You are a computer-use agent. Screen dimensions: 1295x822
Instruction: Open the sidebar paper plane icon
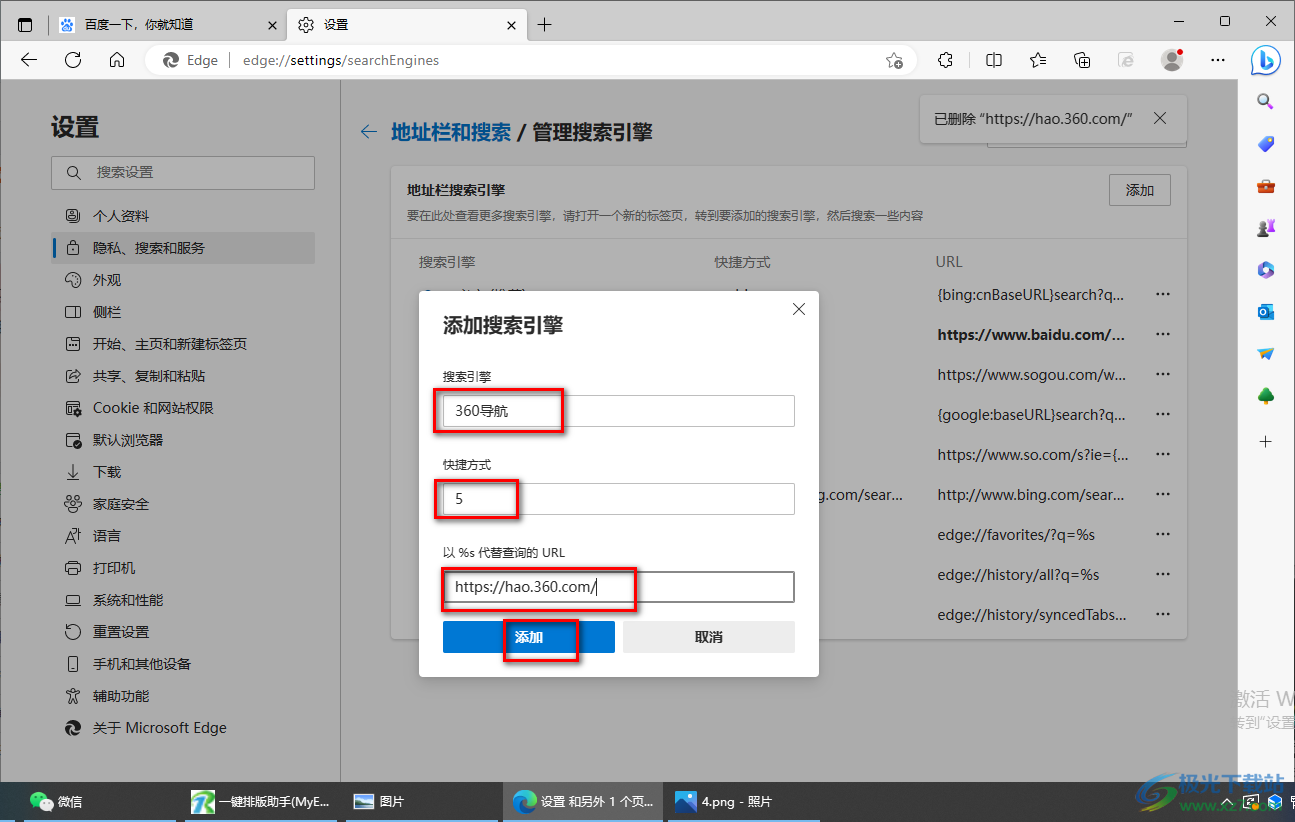tap(1266, 354)
